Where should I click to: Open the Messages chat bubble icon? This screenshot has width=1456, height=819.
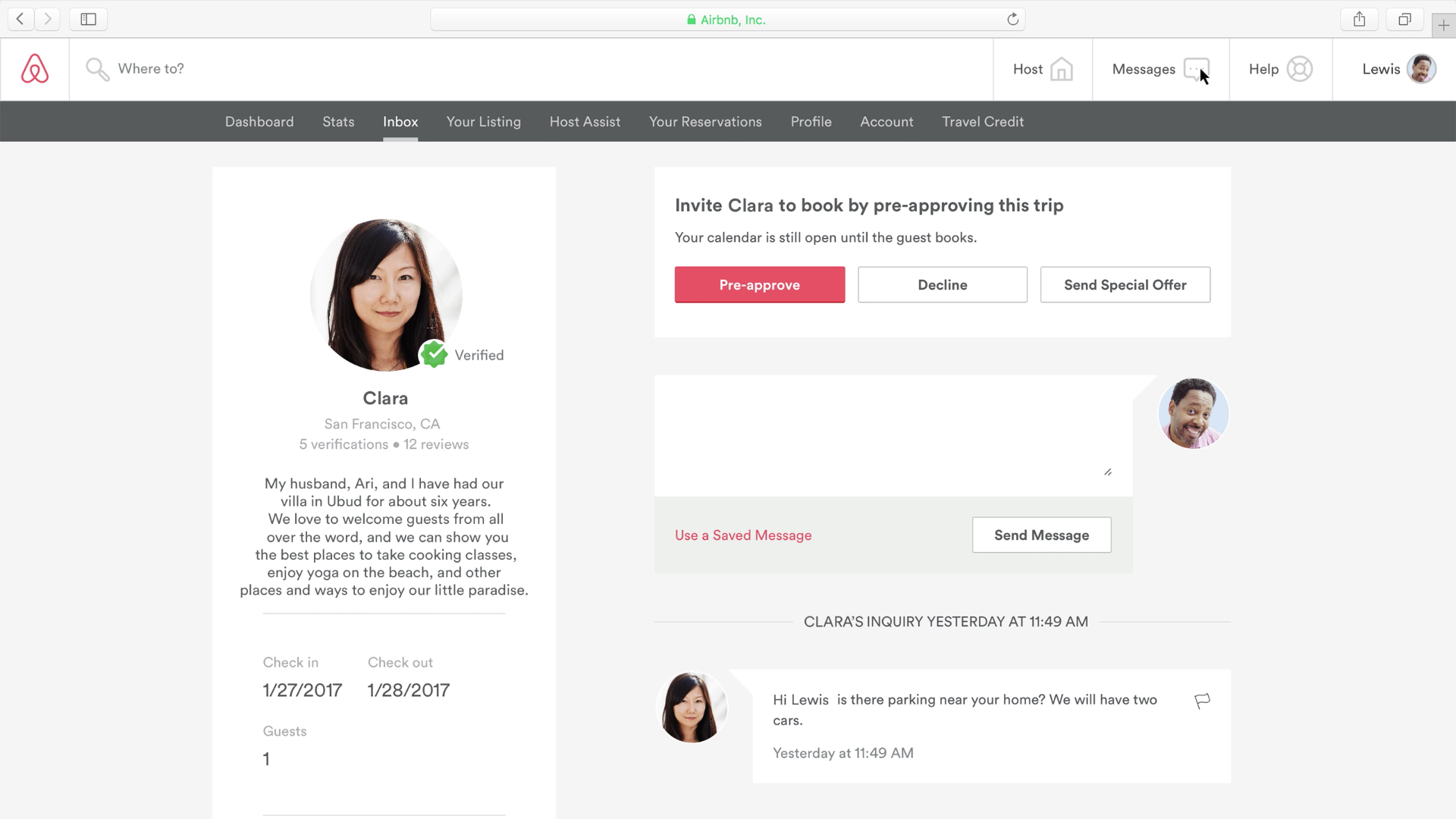pyautogui.click(x=1196, y=69)
